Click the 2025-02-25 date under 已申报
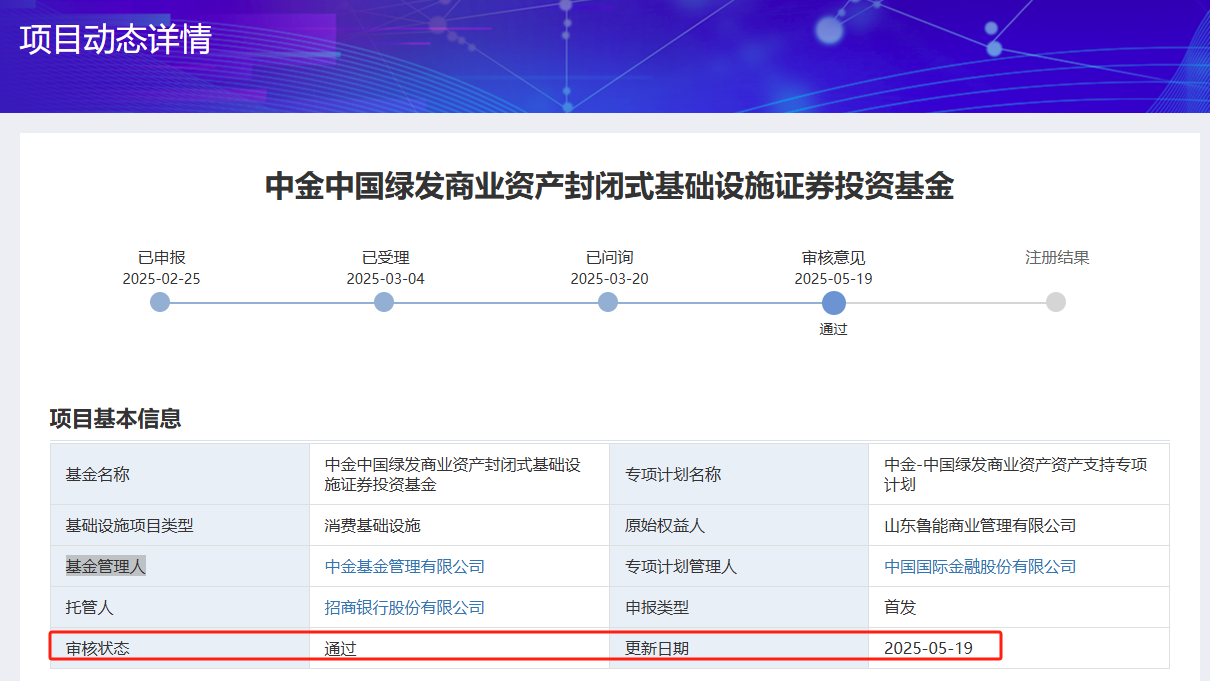This screenshot has height=681, width=1210. point(161,279)
